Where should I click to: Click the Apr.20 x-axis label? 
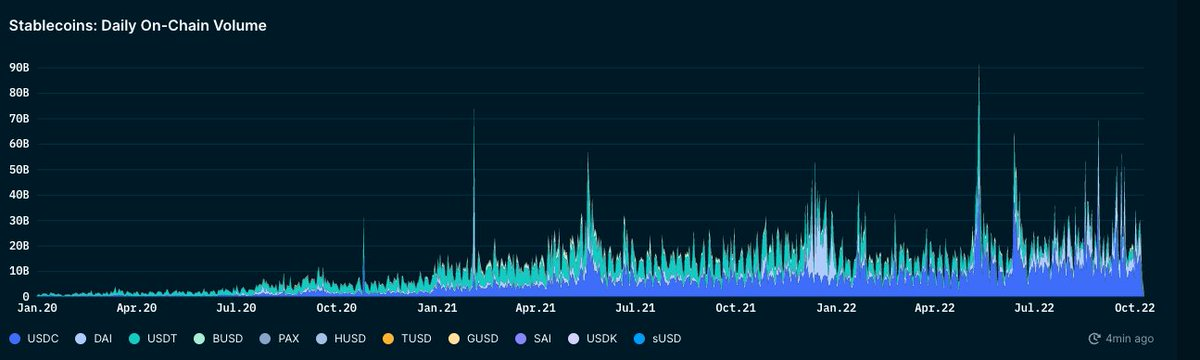point(136,309)
